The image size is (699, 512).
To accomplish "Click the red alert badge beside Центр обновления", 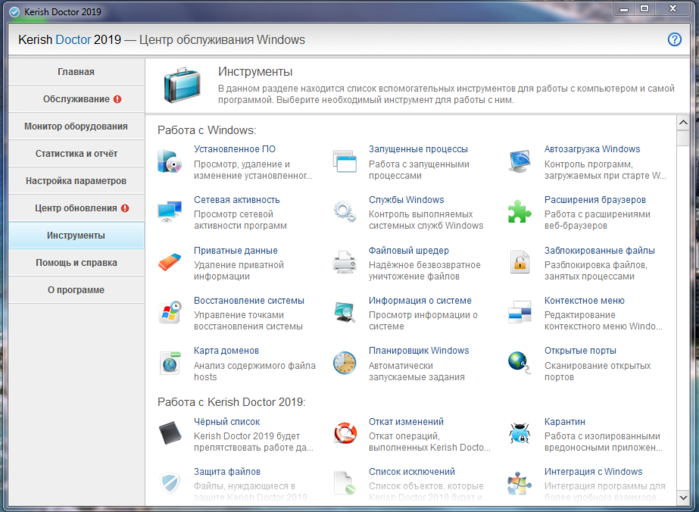I will click(125, 208).
